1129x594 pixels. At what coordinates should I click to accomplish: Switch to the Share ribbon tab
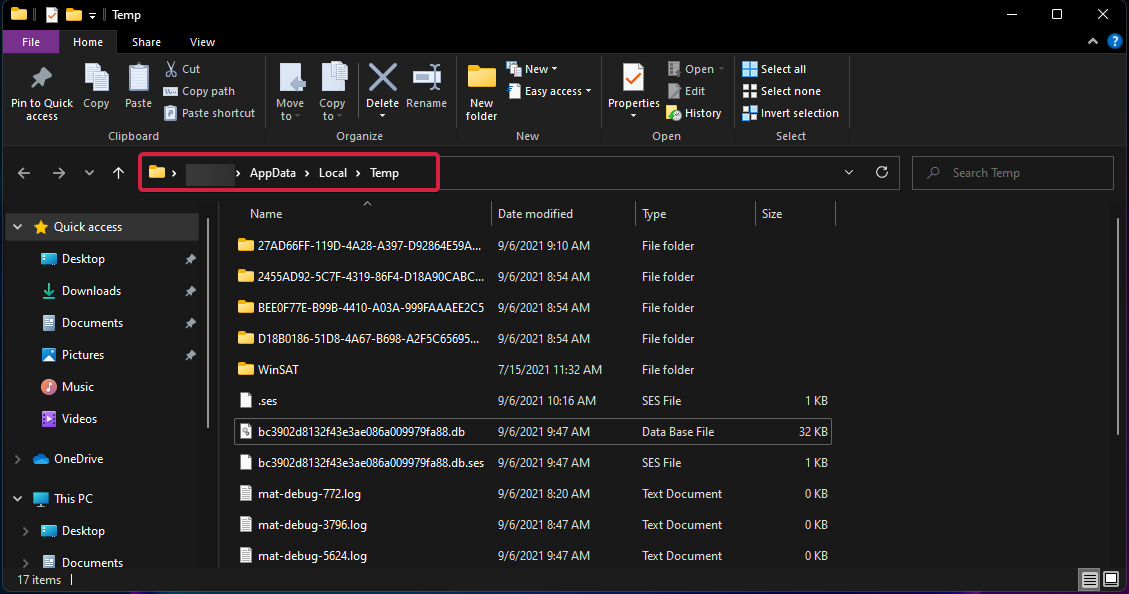pos(146,42)
